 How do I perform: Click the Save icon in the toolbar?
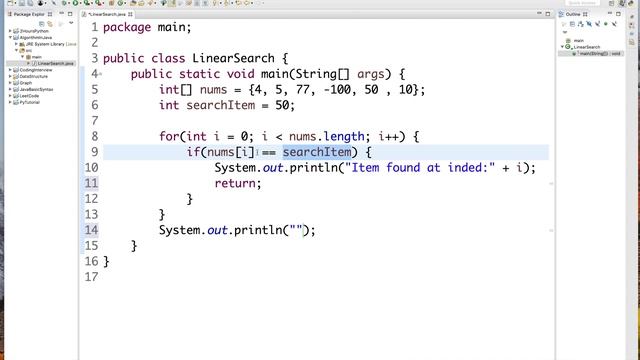pos(22,3)
